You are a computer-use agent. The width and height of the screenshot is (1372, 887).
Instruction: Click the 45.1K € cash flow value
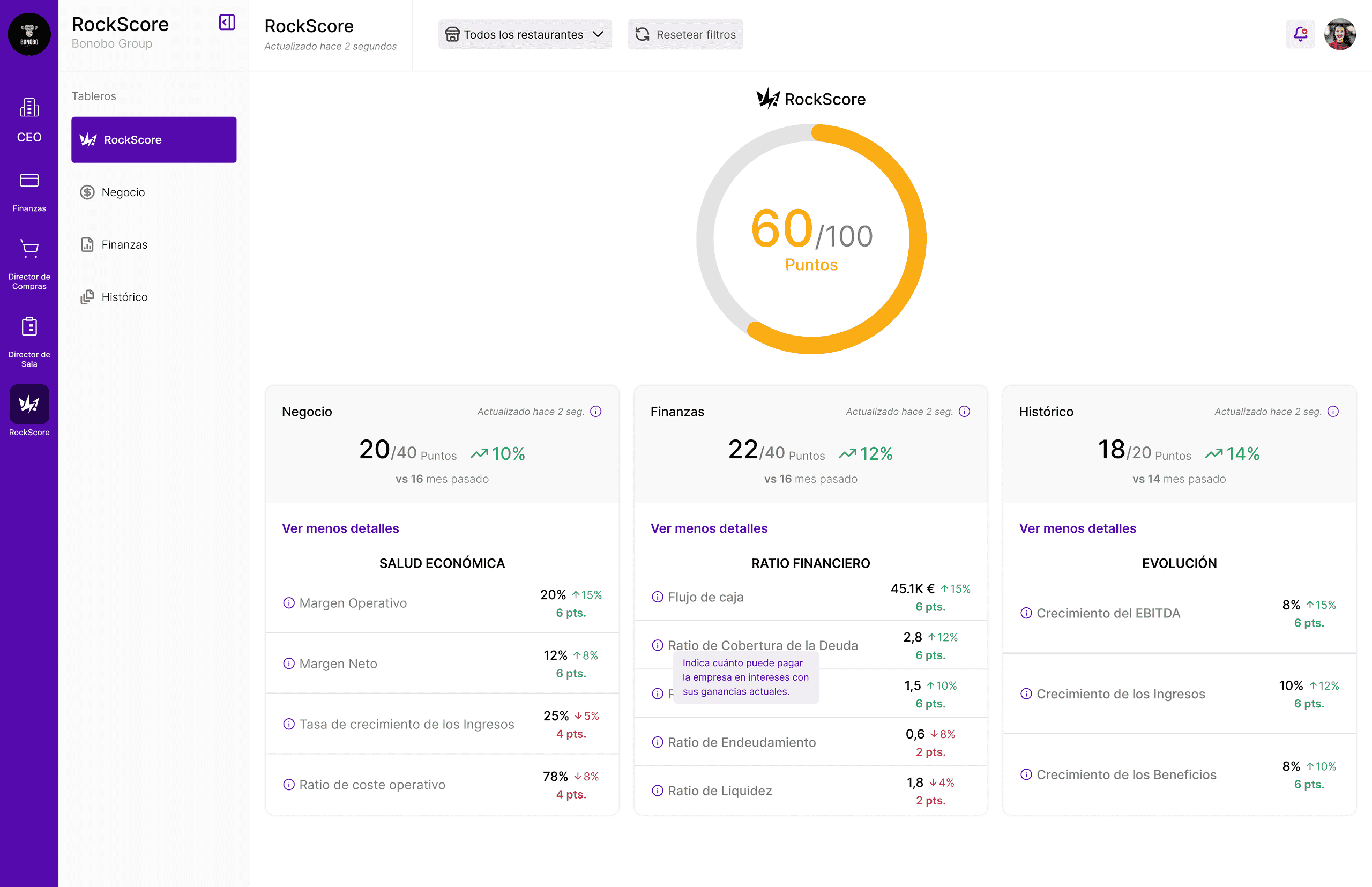tap(912, 588)
